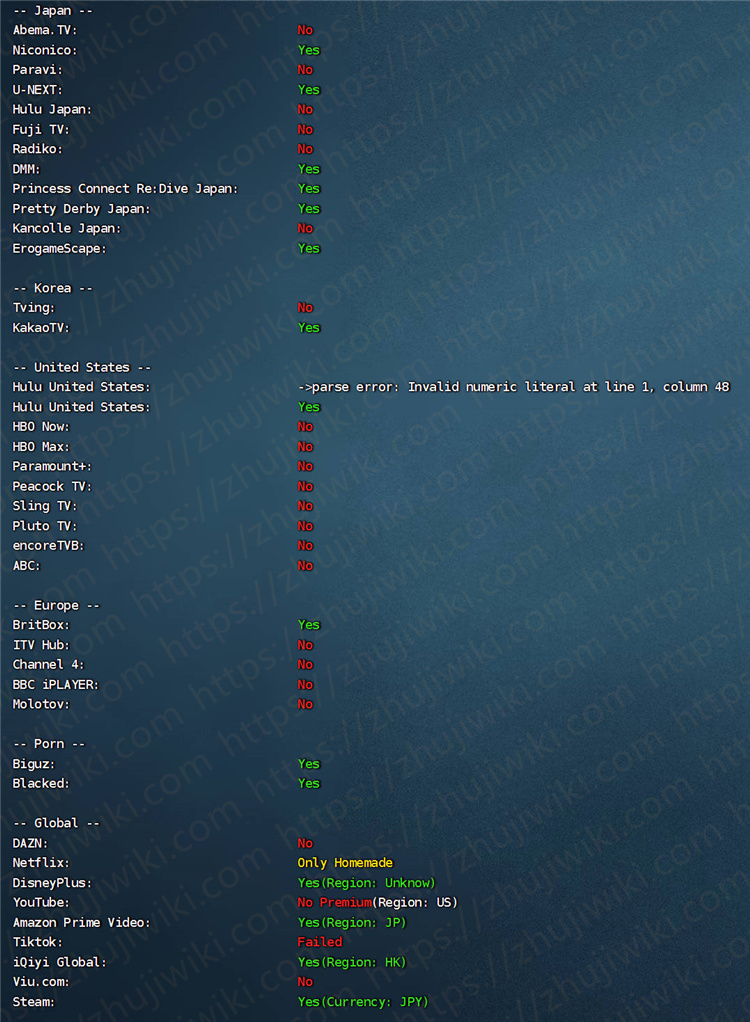Click the 'Kancolle Japan:' label
Image resolution: width=750 pixels, height=1022 pixels.
[66, 229]
